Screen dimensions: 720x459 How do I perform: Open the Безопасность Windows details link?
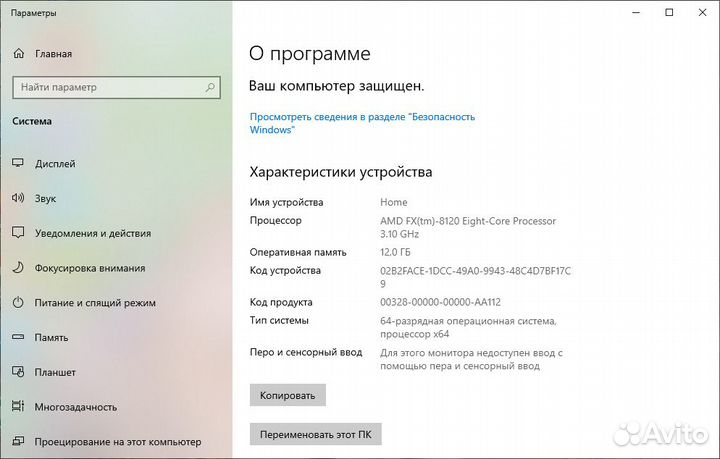click(362, 123)
